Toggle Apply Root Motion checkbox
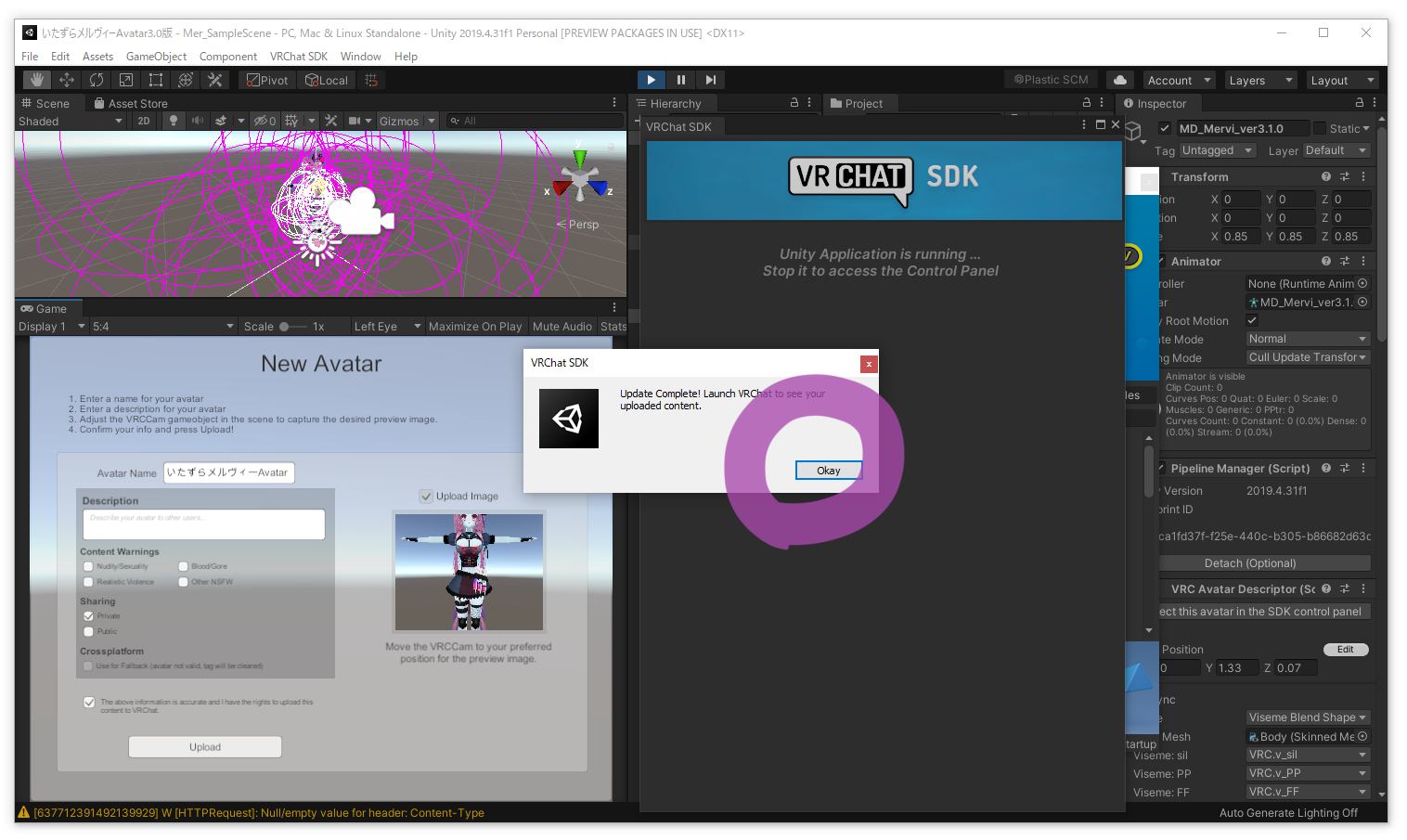The image size is (1407, 840). coord(1252,320)
